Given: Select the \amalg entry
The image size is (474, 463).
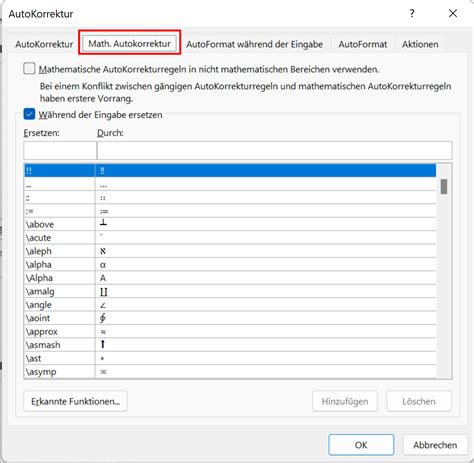Looking at the screenshot, I should click(x=230, y=291).
